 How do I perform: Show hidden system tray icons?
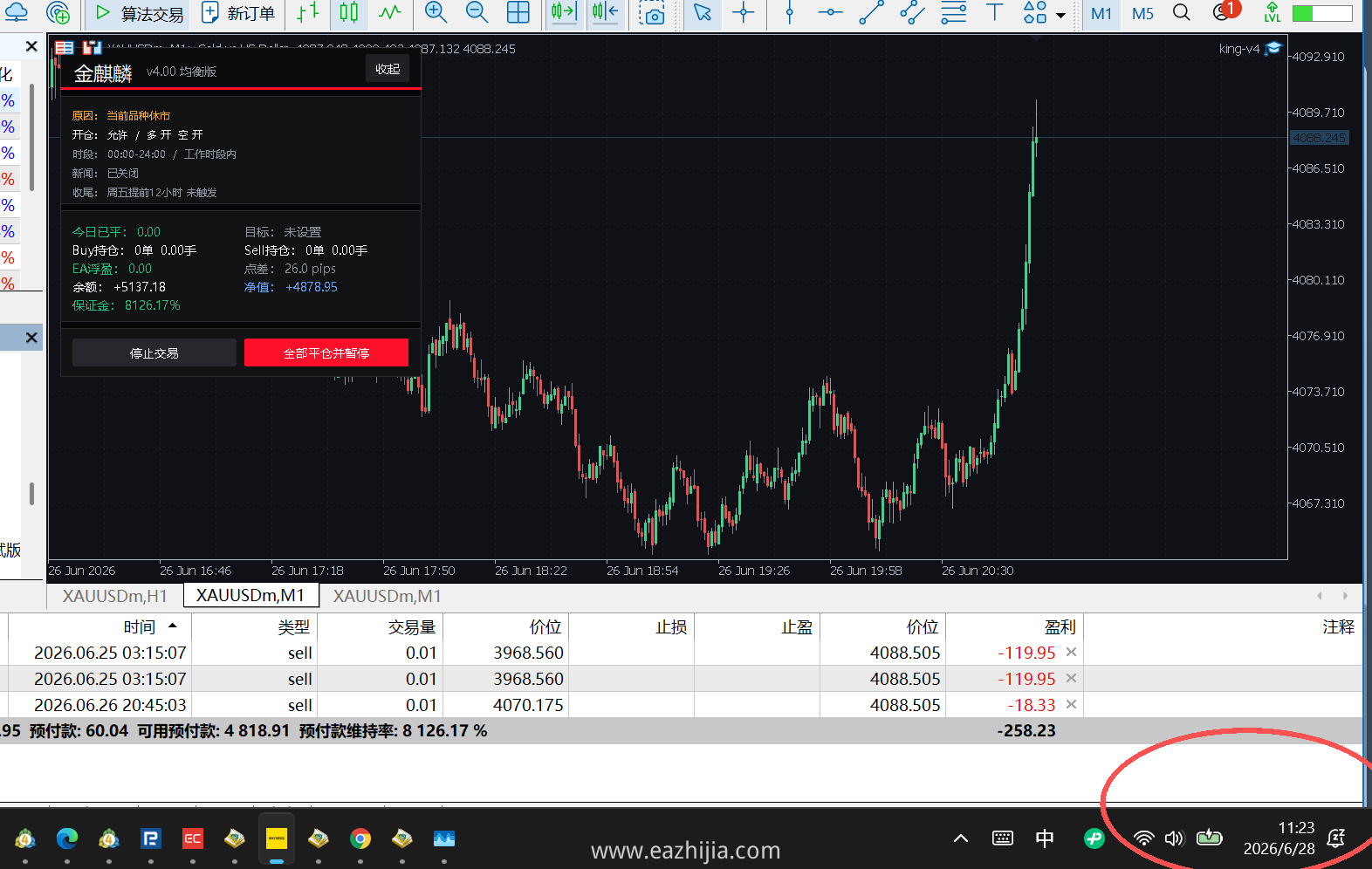point(961,838)
